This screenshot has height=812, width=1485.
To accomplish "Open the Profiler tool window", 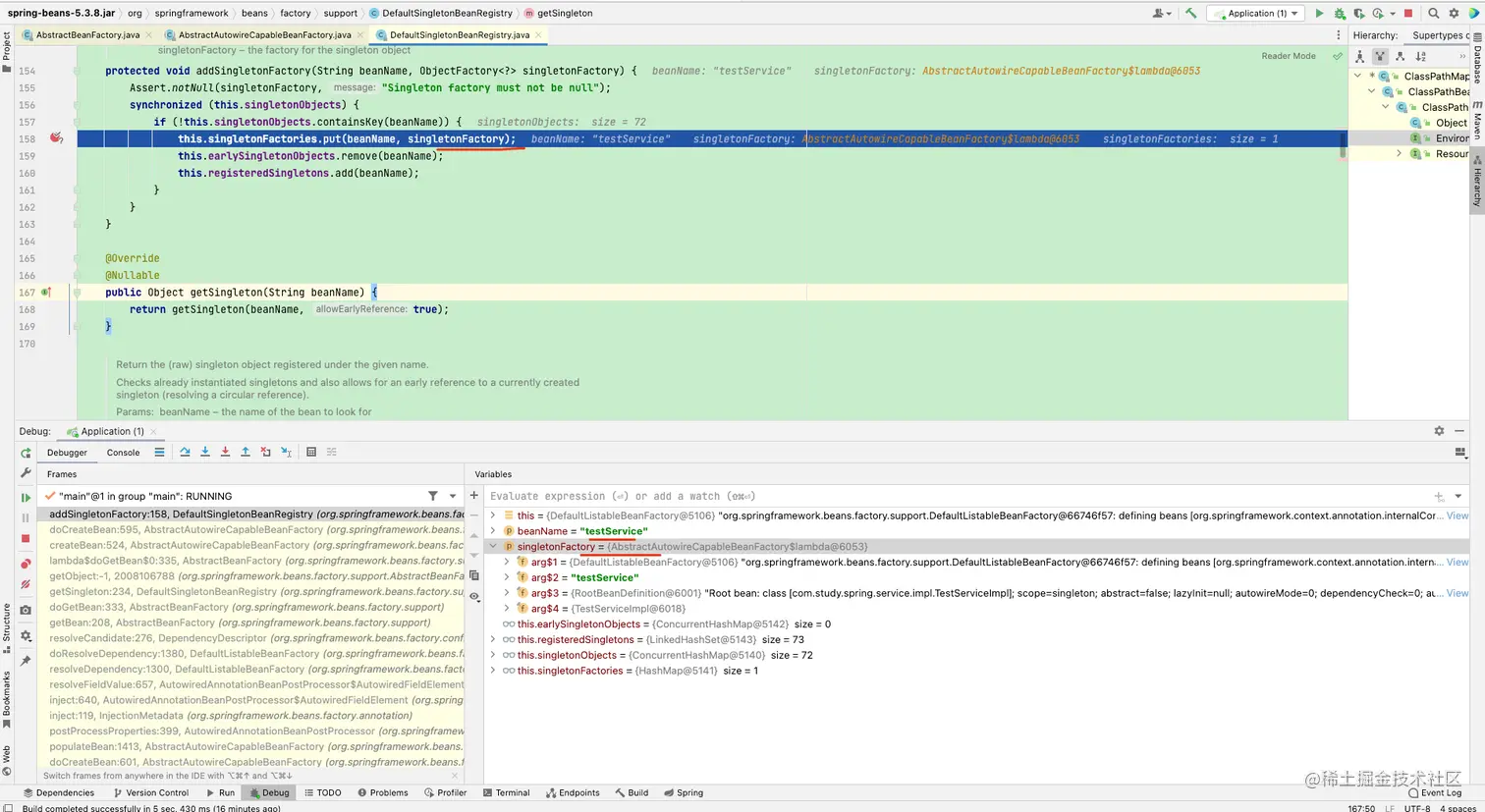I will tap(446, 792).
